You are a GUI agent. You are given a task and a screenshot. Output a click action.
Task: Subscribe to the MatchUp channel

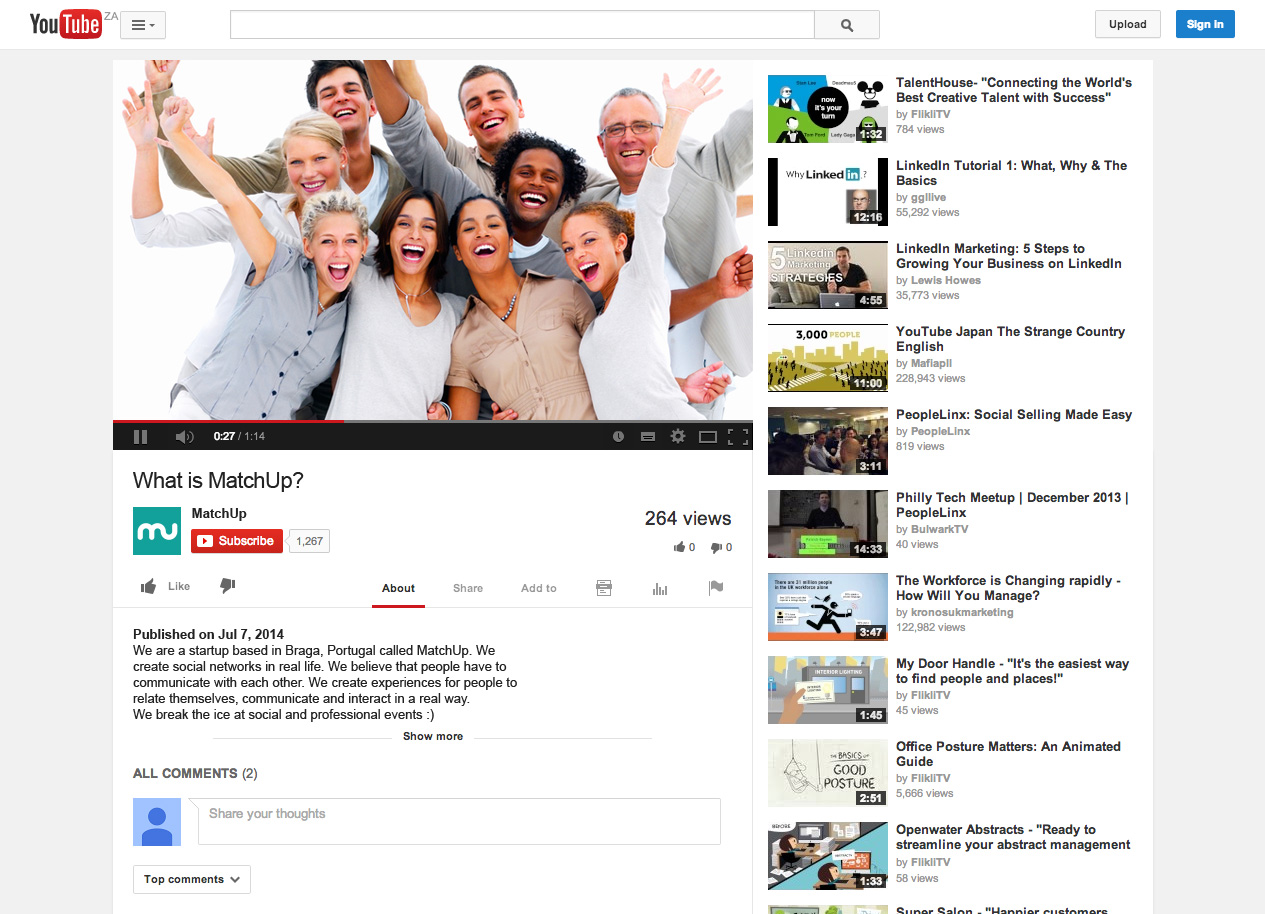pyautogui.click(x=237, y=541)
